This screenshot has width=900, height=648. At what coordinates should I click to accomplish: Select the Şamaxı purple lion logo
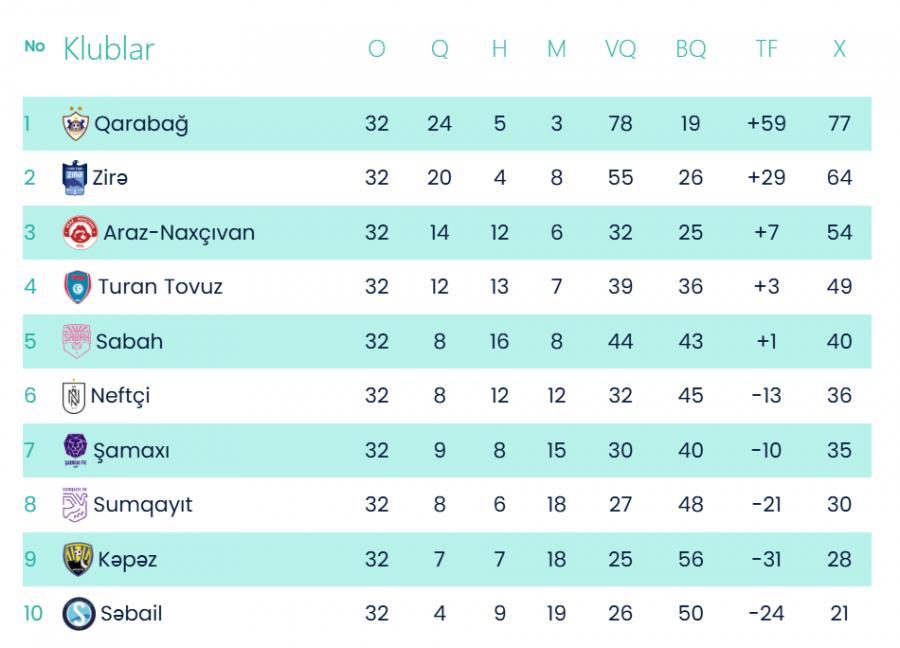coord(75,450)
